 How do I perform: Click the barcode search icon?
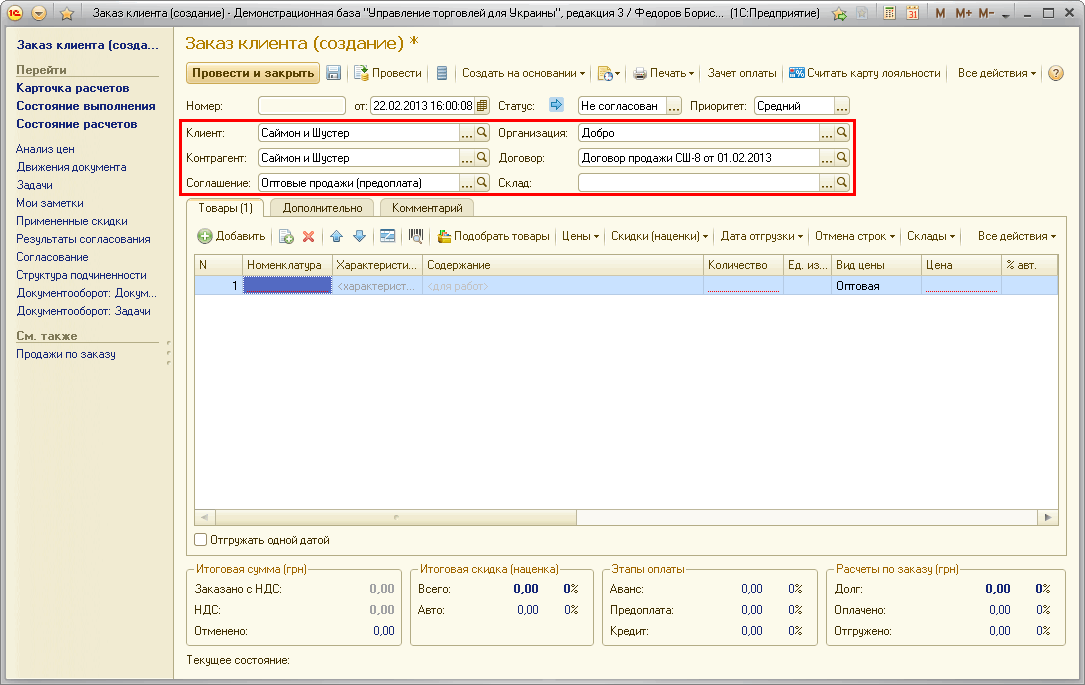coord(416,236)
